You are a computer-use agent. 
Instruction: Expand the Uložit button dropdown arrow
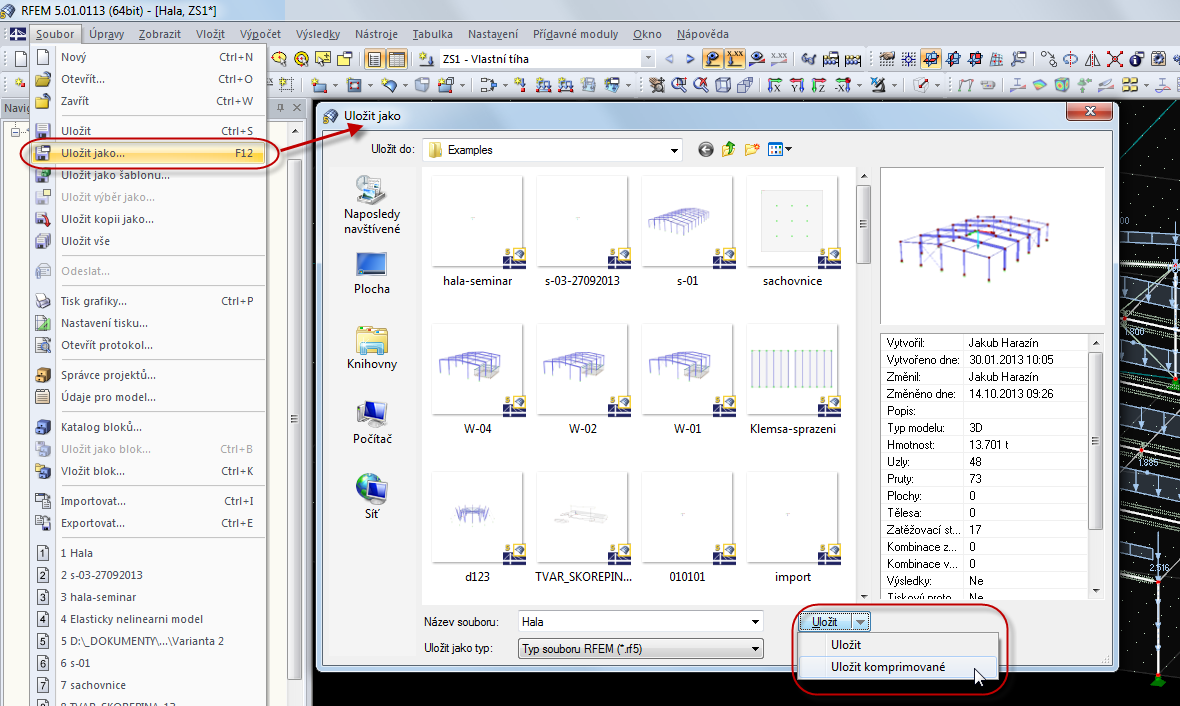[860, 622]
